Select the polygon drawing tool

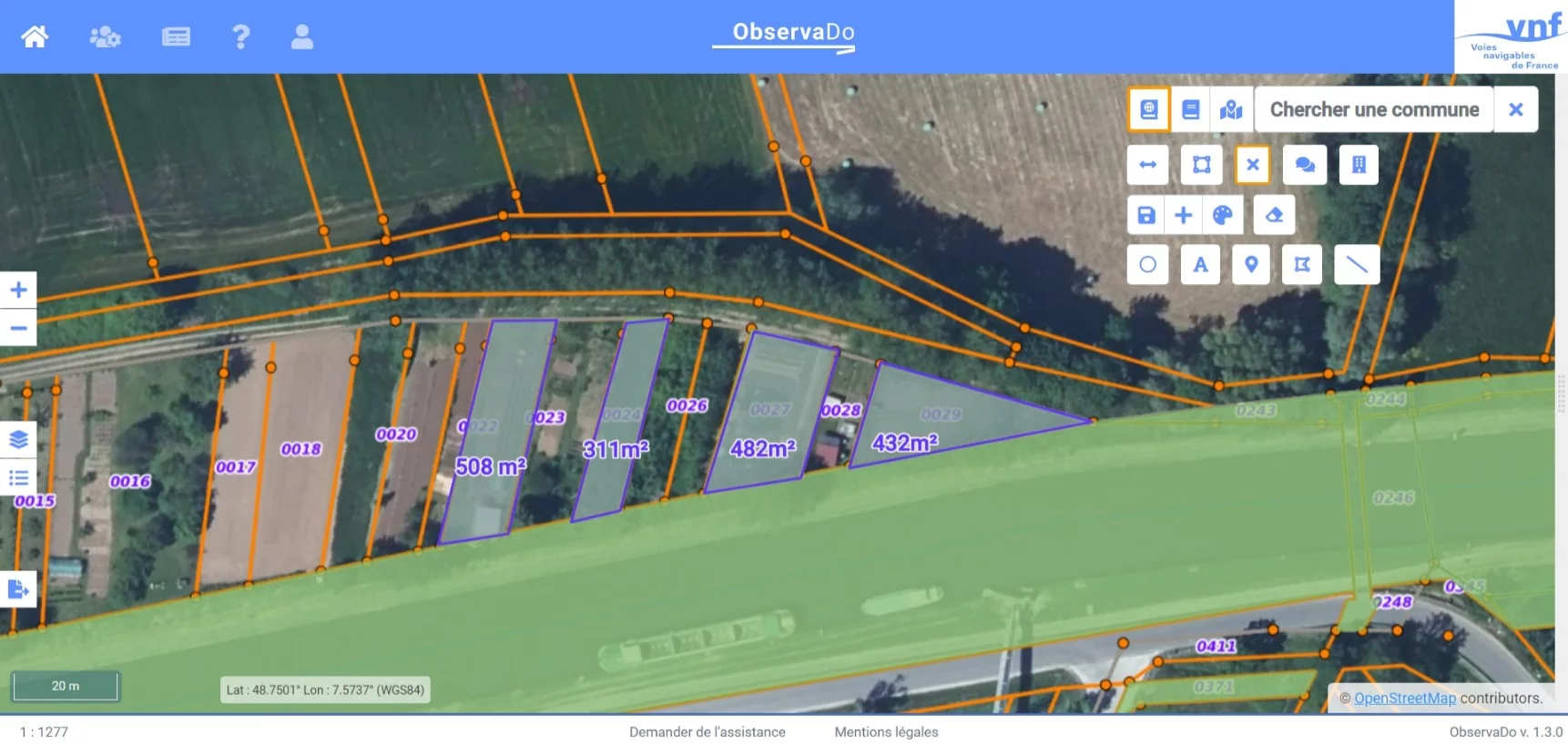1302,264
